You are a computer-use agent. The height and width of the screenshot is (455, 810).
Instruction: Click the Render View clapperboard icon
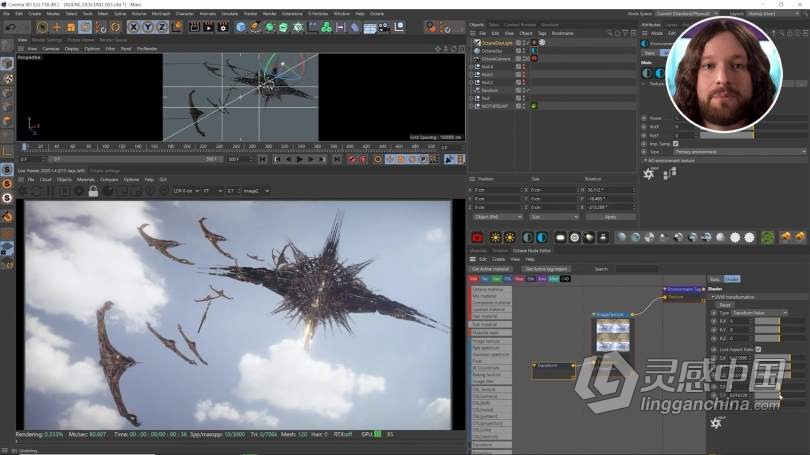[194, 27]
